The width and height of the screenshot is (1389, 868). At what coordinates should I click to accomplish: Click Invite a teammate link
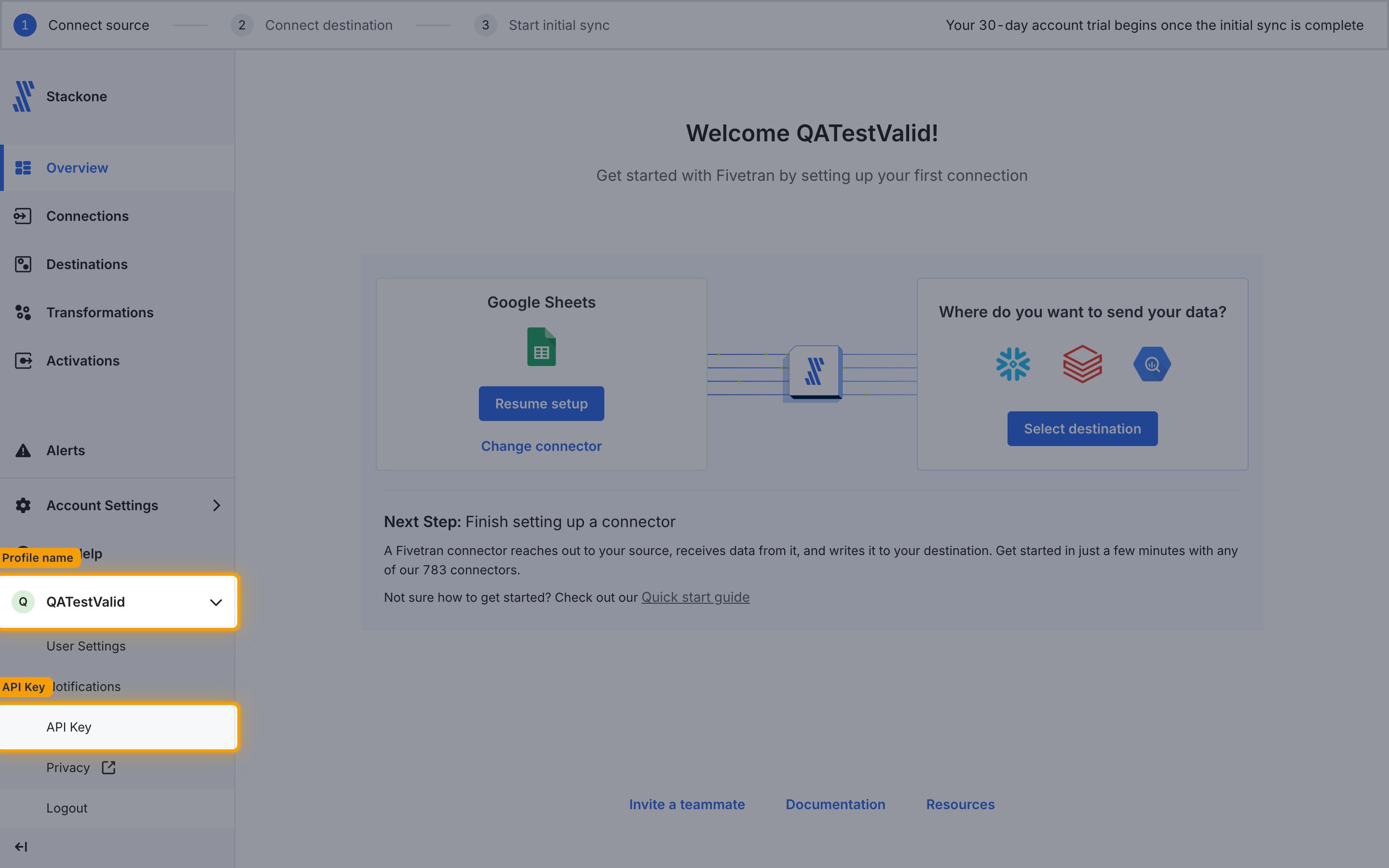[687, 804]
